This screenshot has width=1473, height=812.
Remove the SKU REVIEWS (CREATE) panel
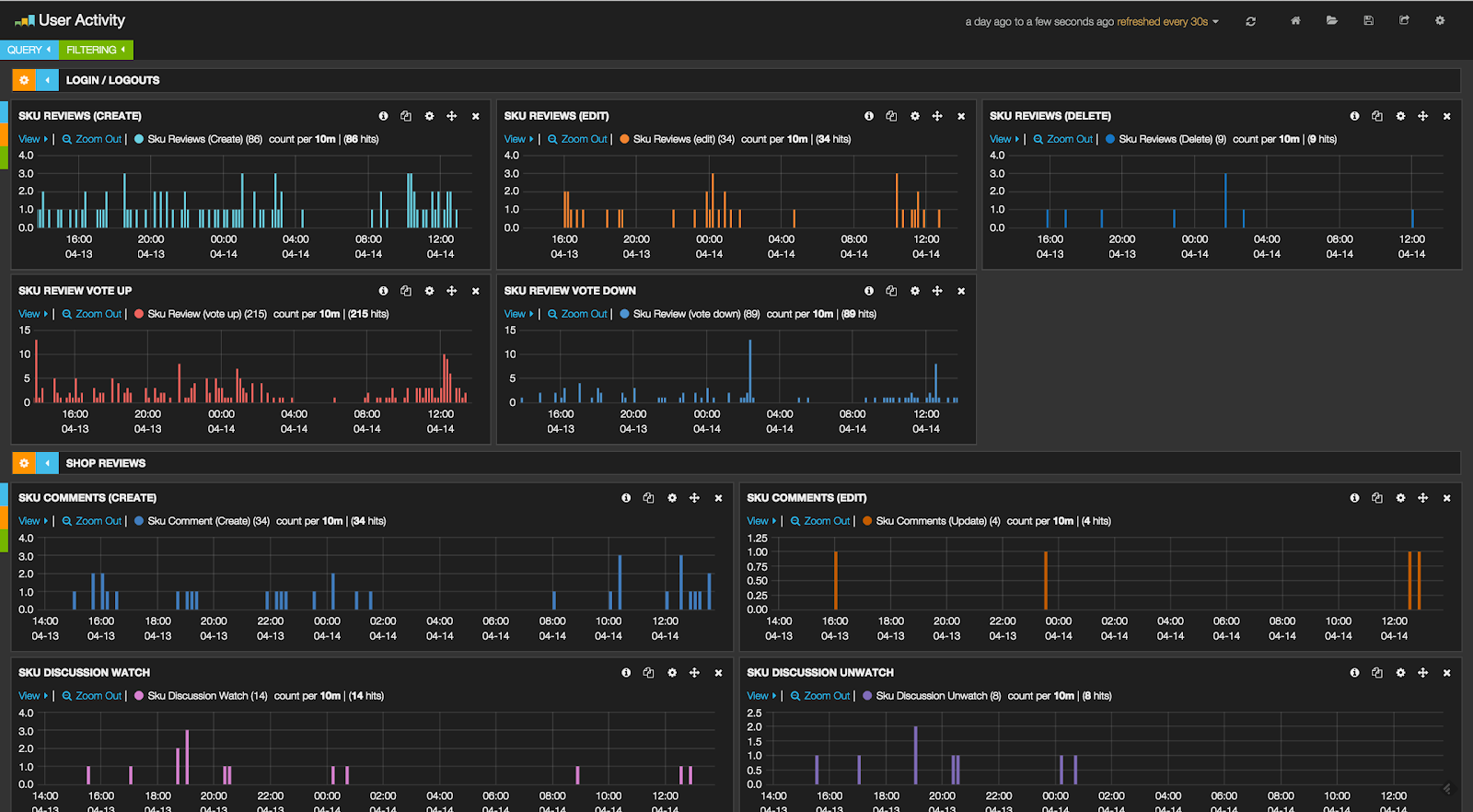475,116
